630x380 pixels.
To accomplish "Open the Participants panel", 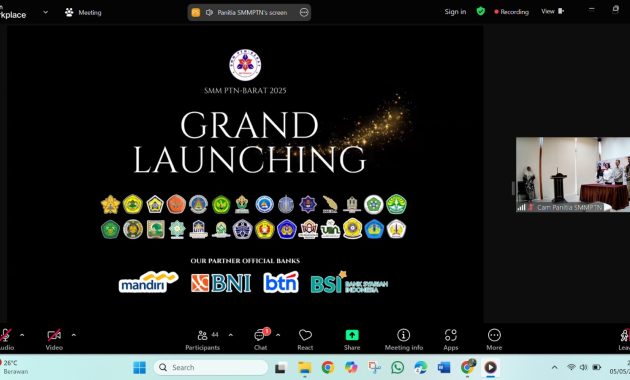I will pos(203,340).
